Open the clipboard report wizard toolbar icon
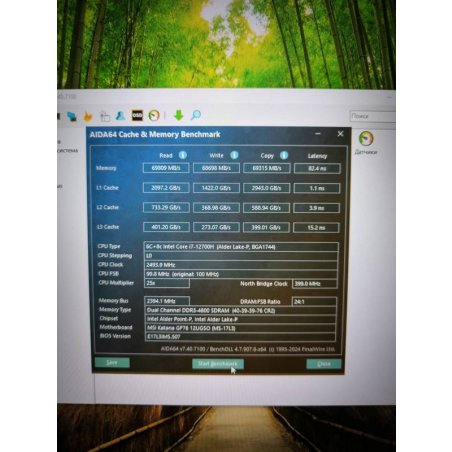This screenshot has height=452, width=452. pos(105,116)
